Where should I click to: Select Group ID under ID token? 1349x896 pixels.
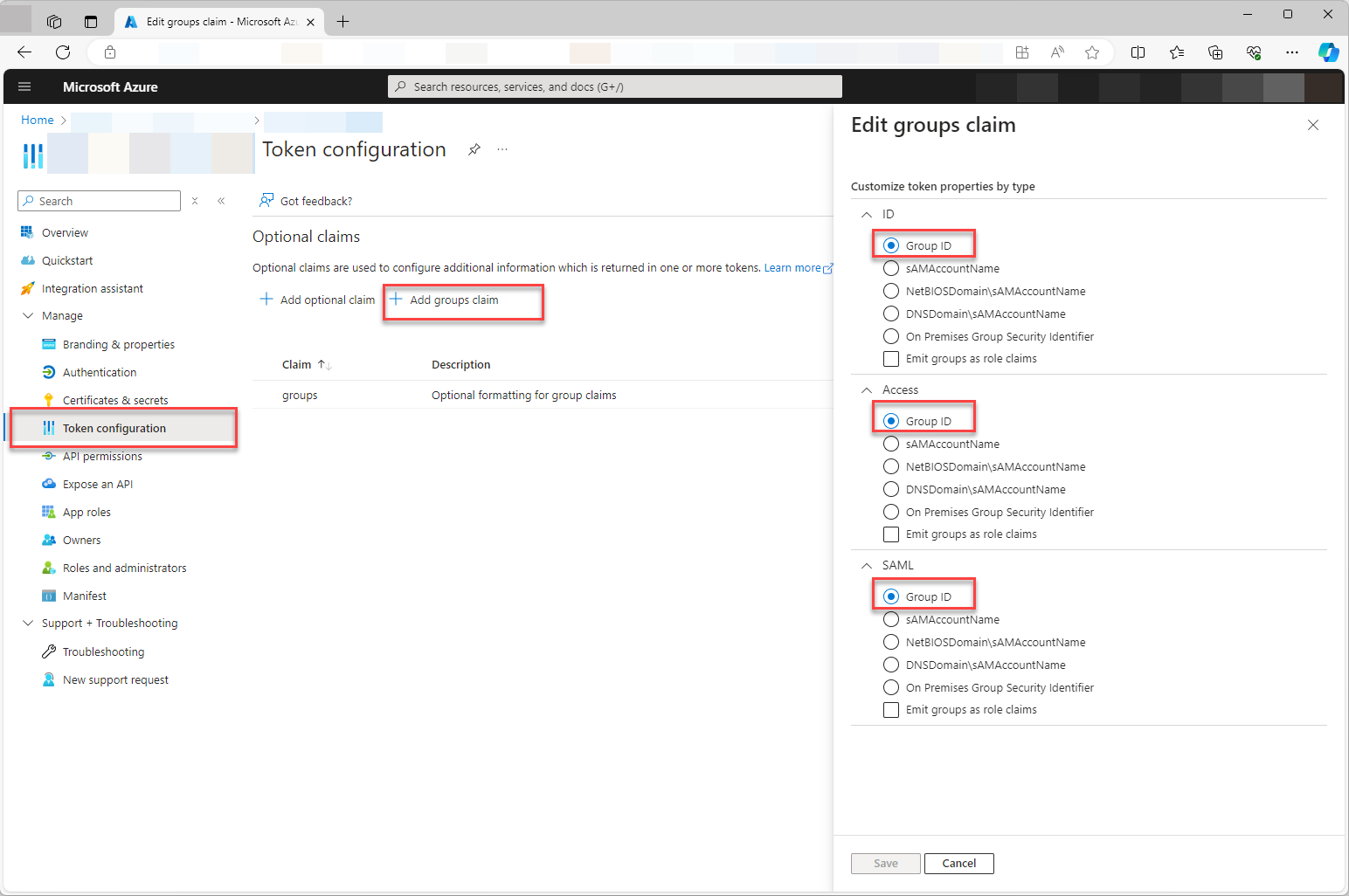point(891,245)
